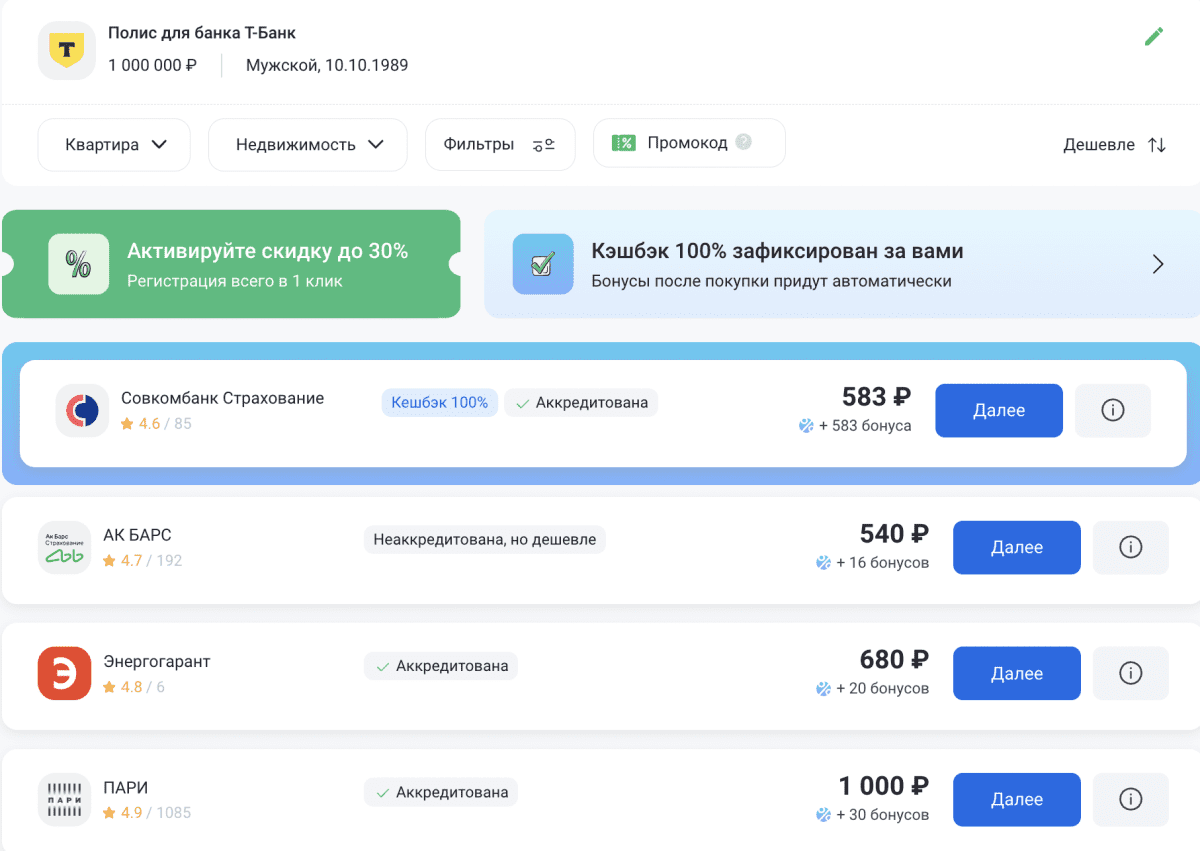This screenshot has height=851, width=1200.
Task: Click the green pencil edit icon
Action: [1153, 37]
